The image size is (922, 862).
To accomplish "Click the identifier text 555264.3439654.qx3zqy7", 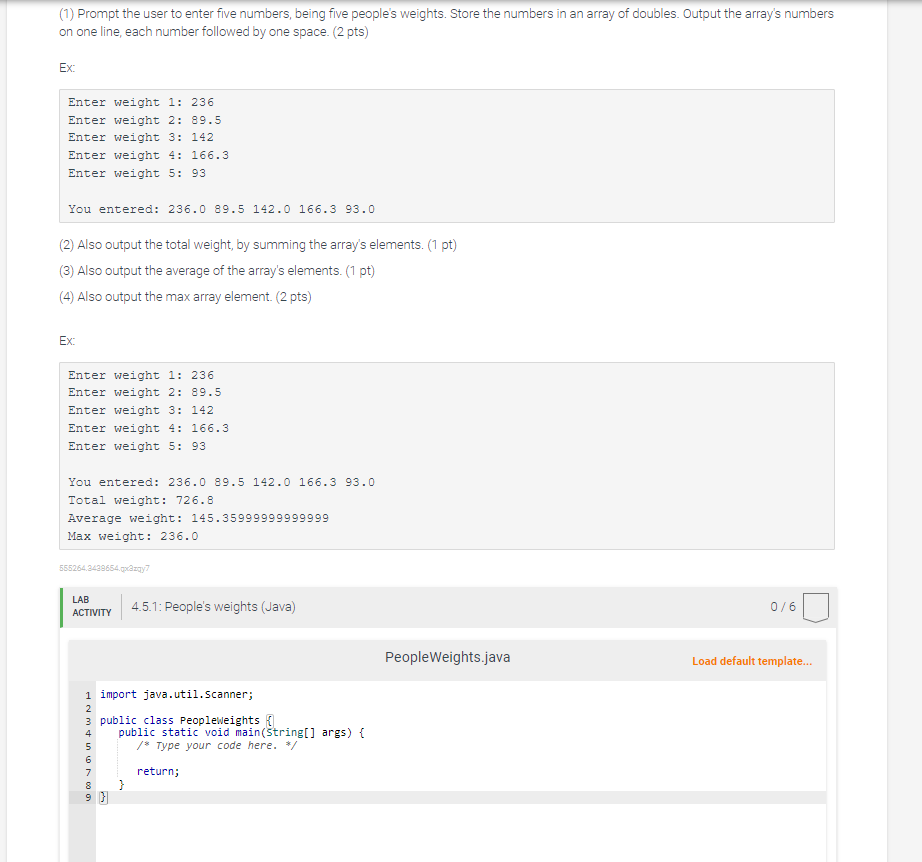I will (x=103, y=568).
